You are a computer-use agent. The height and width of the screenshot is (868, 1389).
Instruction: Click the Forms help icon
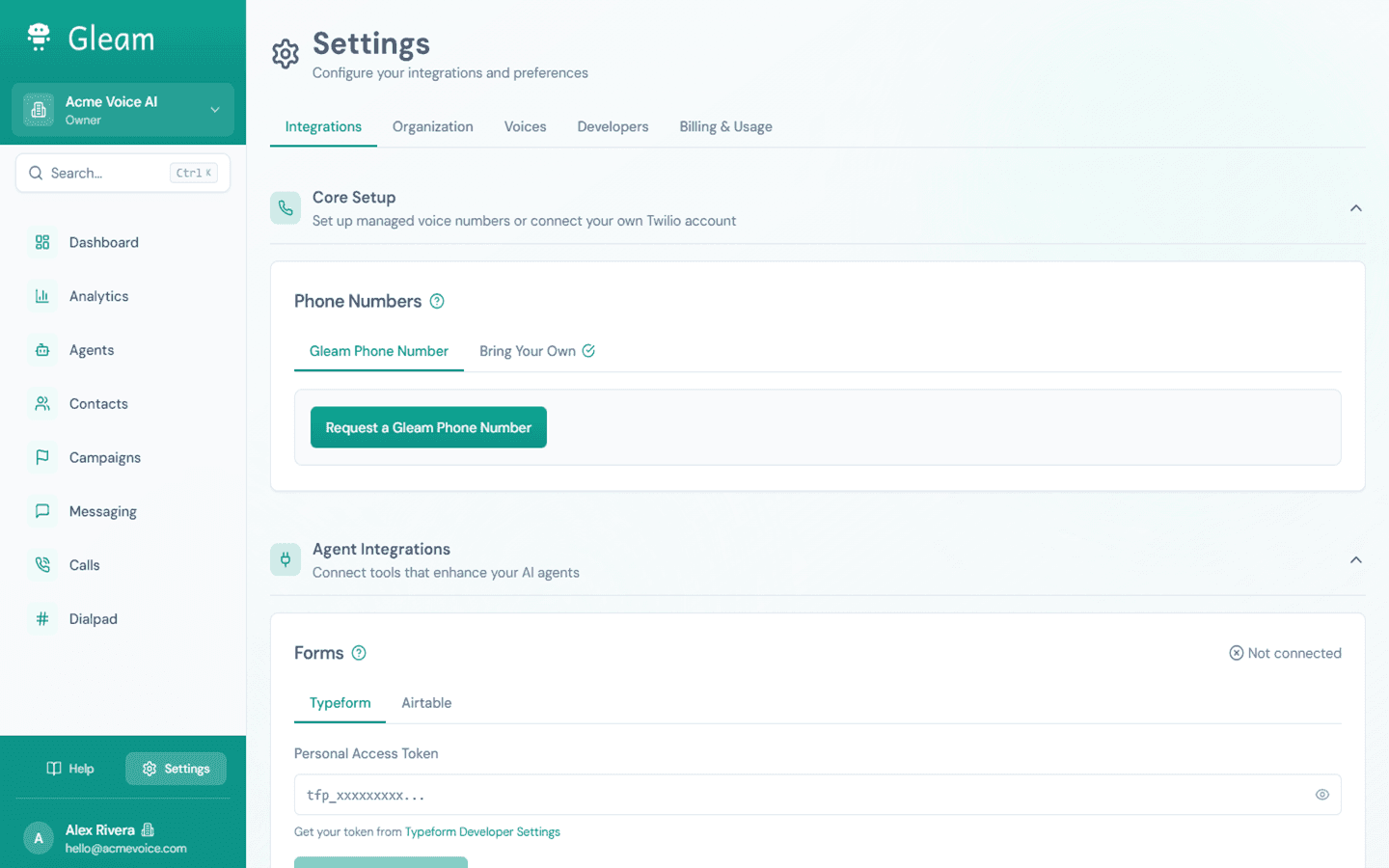(359, 653)
